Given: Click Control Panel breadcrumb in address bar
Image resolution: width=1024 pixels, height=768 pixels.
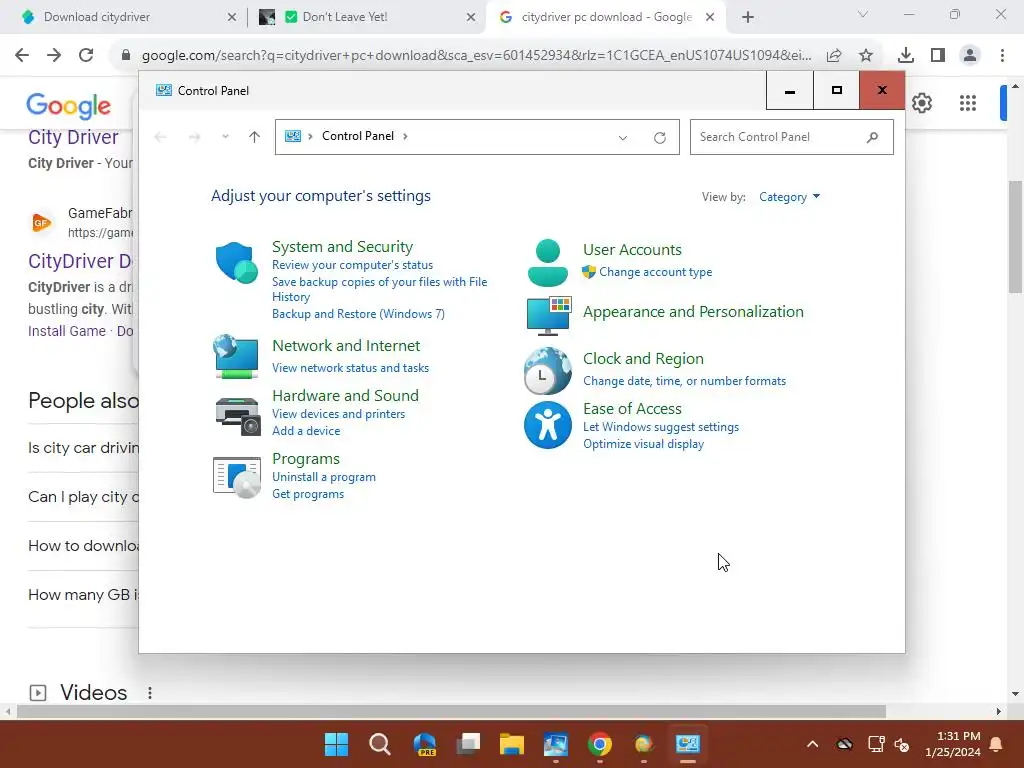Looking at the screenshot, I should tap(358, 136).
